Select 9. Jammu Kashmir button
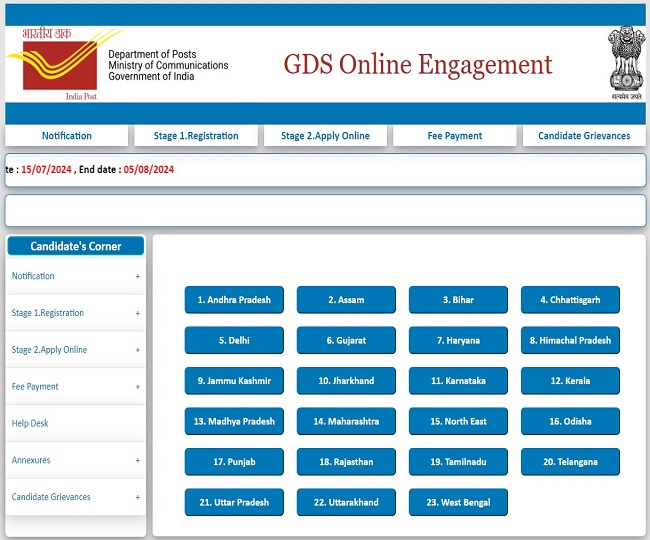This screenshot has height=540, width=650. (234, 380)
